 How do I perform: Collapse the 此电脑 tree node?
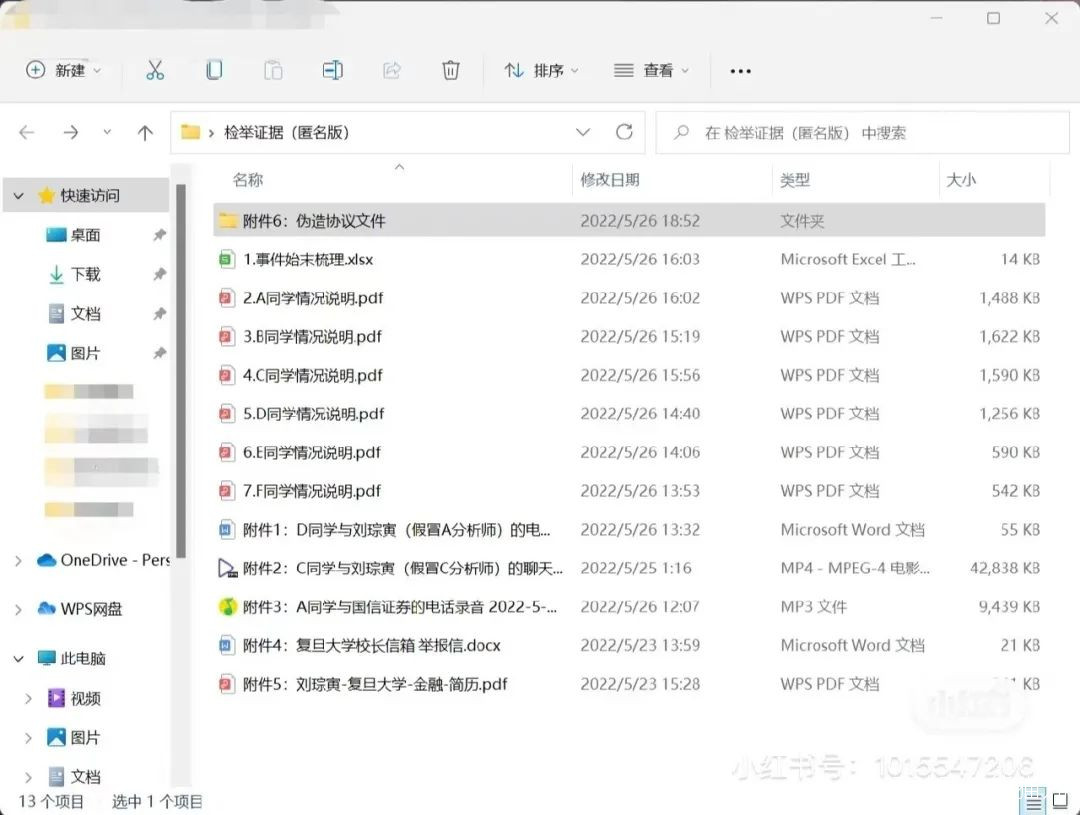[19, 659]
